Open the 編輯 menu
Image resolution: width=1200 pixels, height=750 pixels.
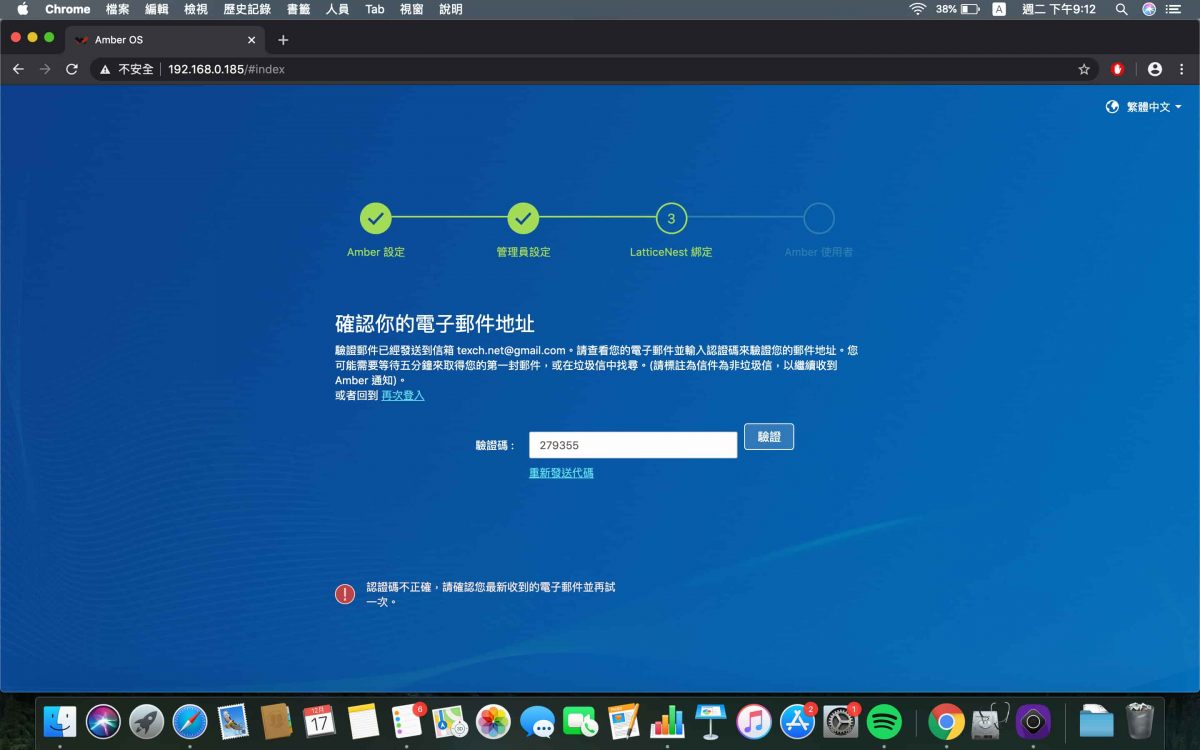[x=157, y=9]
